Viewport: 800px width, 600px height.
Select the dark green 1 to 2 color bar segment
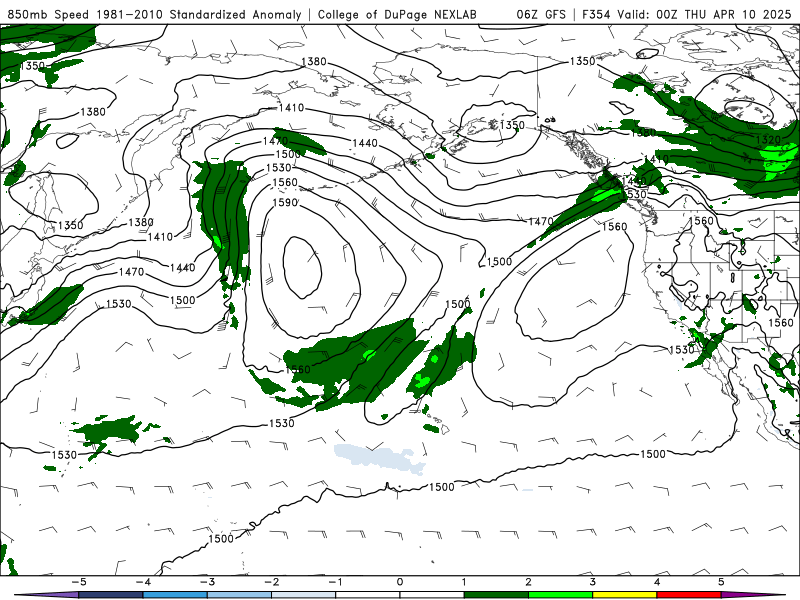pos(496,595)
